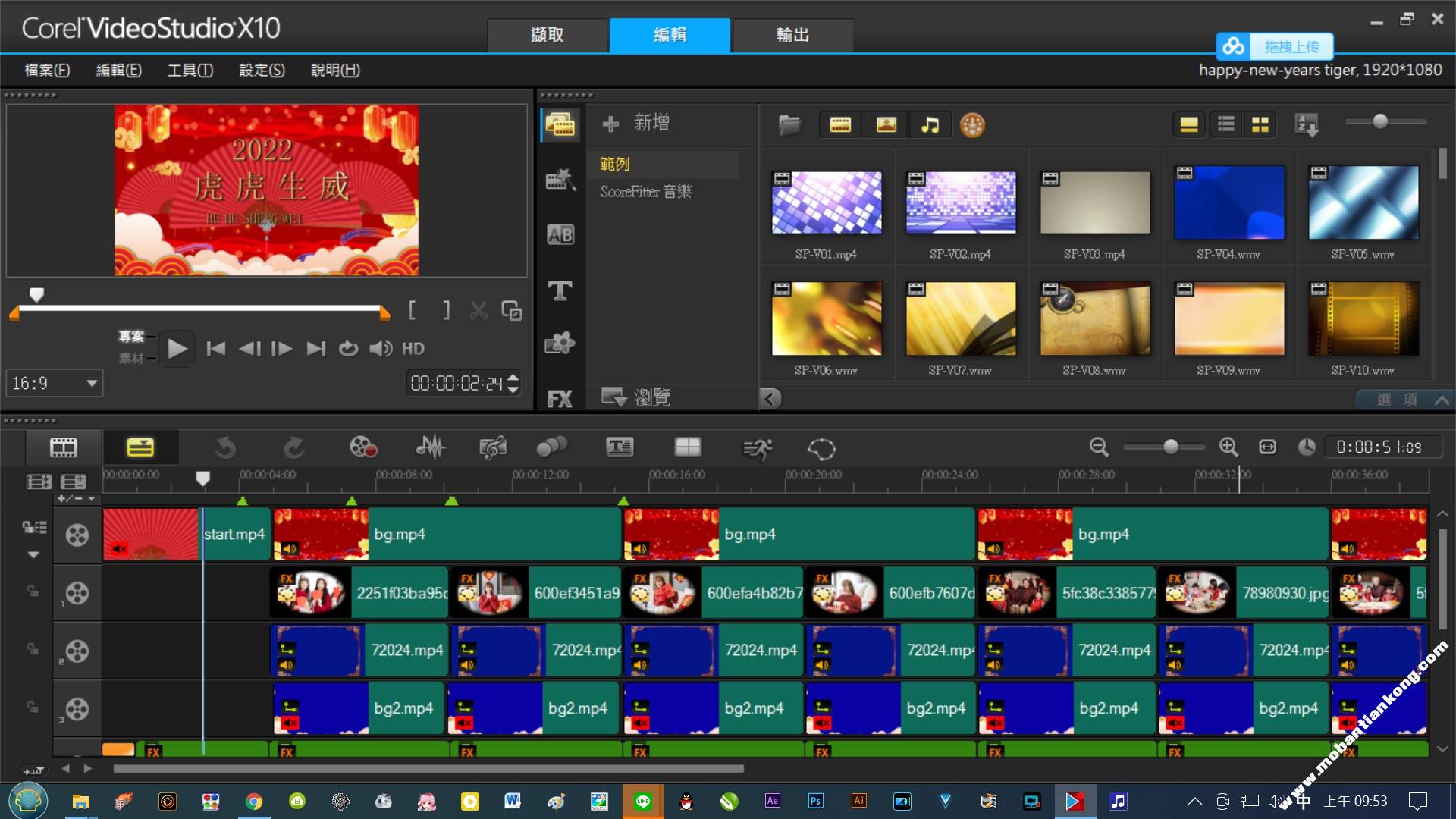Select the ScoreFitter 音樂 folder
The image size is (1456, 819).
click(x=646, y=192)
